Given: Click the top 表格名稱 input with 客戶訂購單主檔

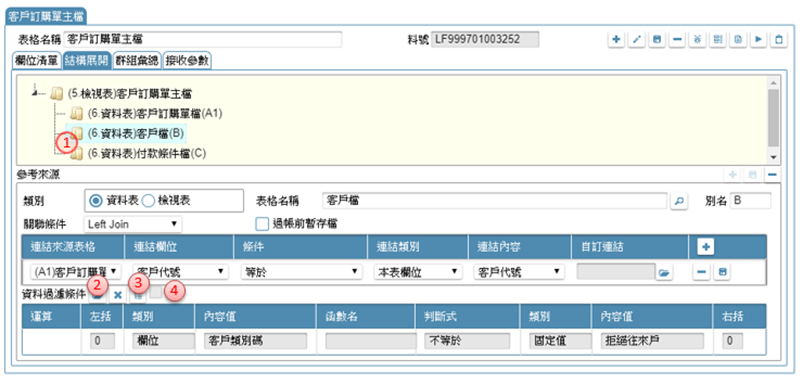Looking at the screenshot, I should (203, 39).
